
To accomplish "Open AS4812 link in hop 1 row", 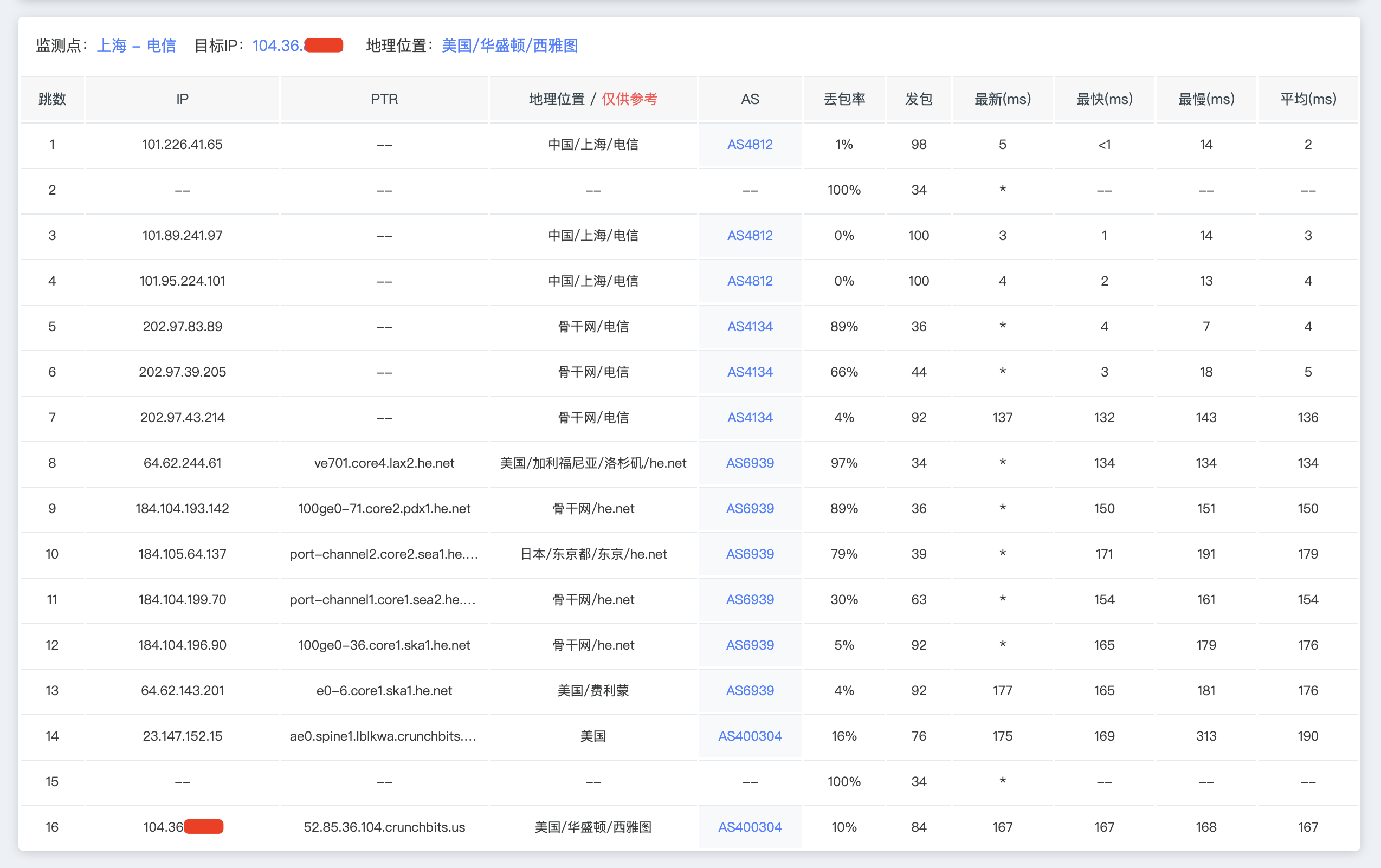I will point(750,145).
